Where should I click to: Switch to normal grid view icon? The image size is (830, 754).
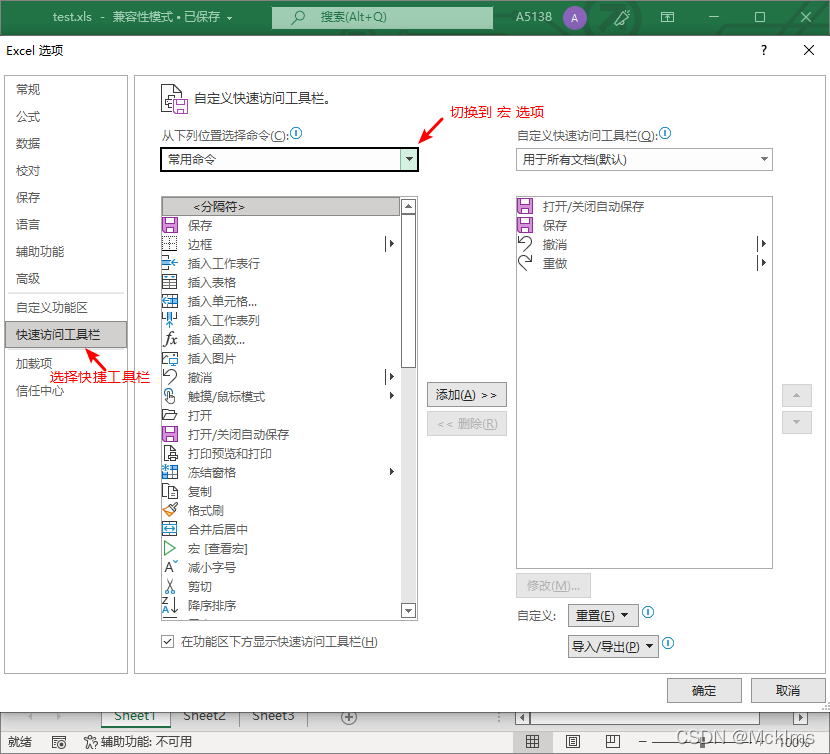click(533, 741)
